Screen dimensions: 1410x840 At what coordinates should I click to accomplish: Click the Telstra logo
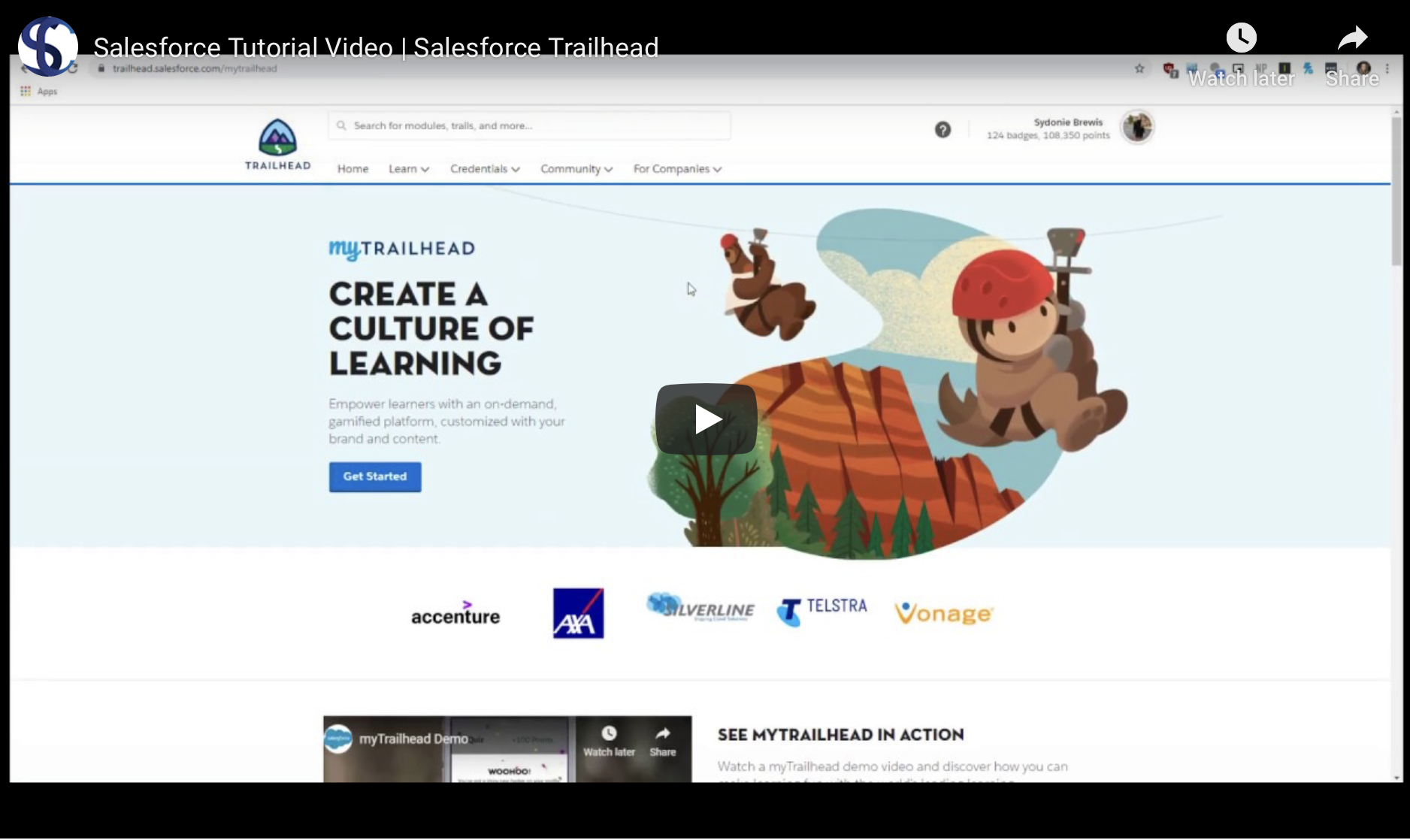(821, 611)
